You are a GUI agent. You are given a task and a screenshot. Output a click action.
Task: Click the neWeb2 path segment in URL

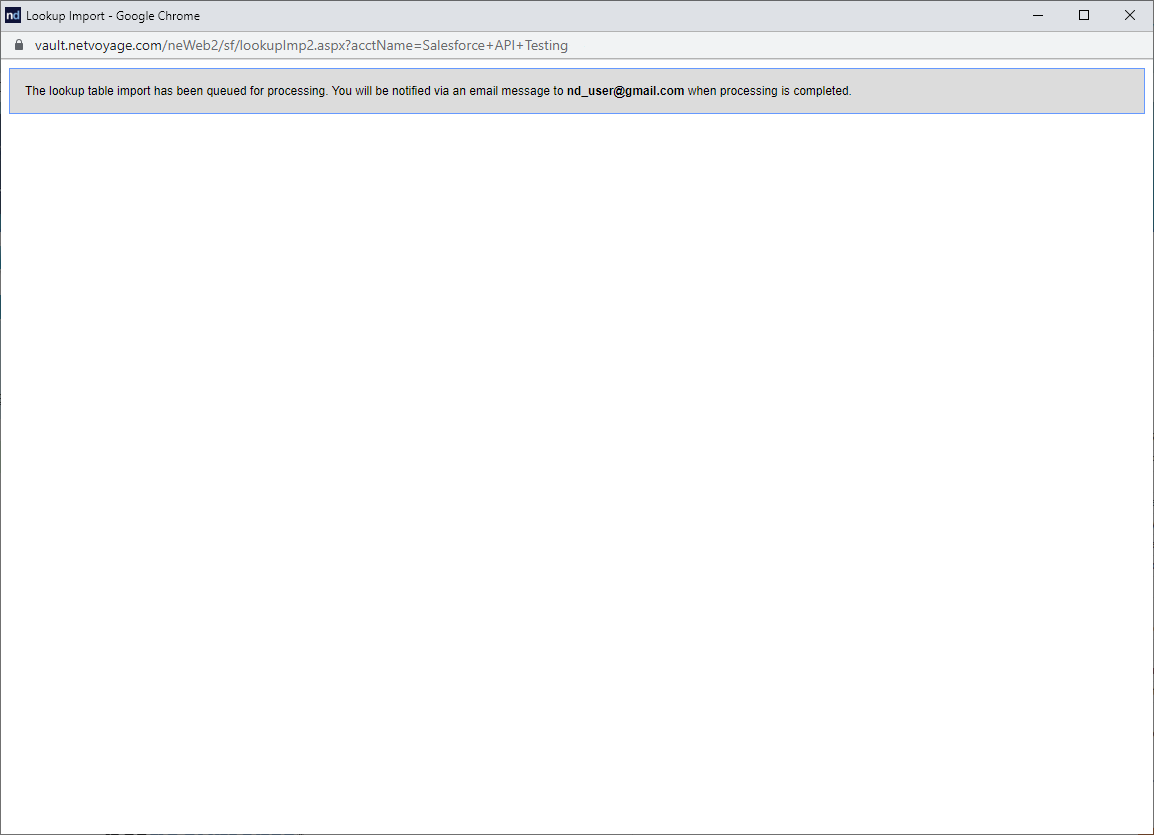189,46
